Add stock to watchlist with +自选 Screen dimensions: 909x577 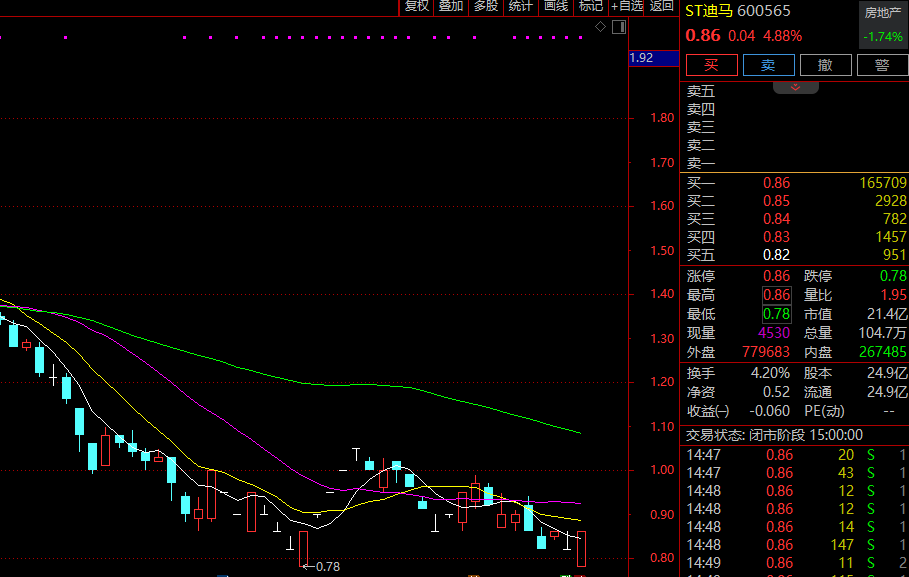(627, 6)
